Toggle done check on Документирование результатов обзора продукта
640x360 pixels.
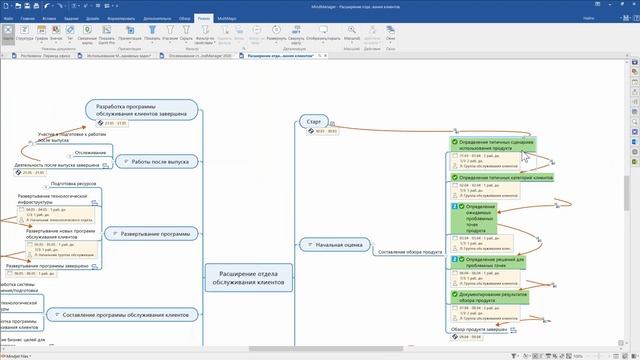(x=455, y=294)
